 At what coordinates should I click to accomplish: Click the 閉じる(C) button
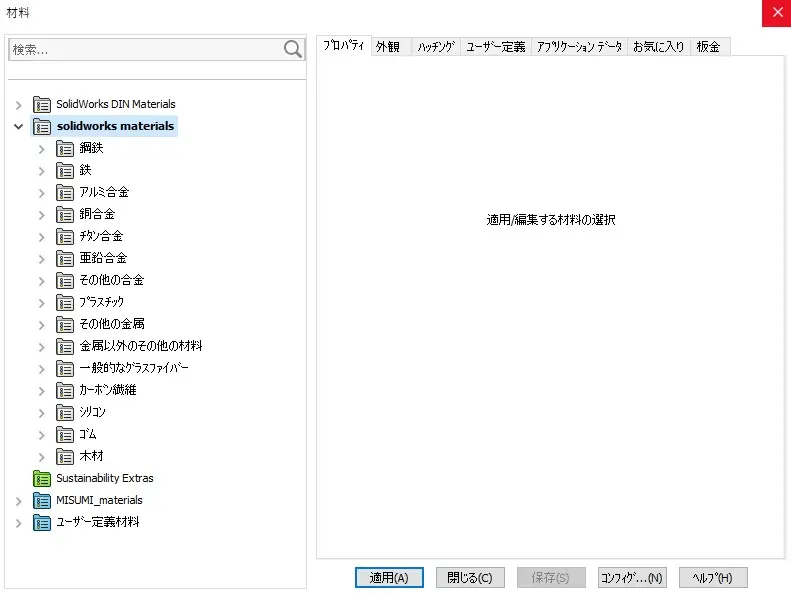[470, 577]
